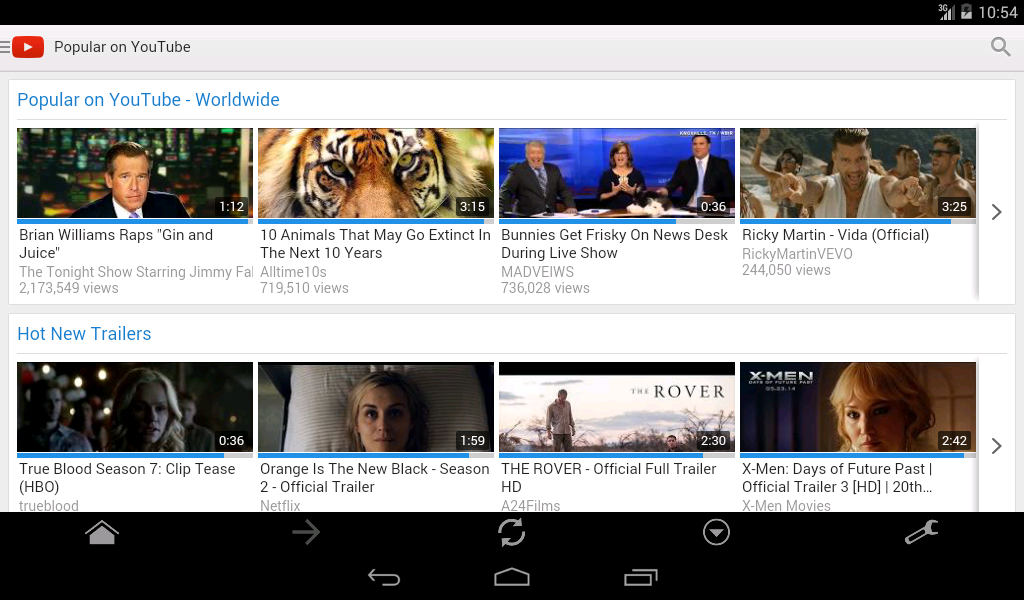Select title 'X-Men: Days of Future Past'
The image size is (1024, 600).
click(x=837, y=478)
